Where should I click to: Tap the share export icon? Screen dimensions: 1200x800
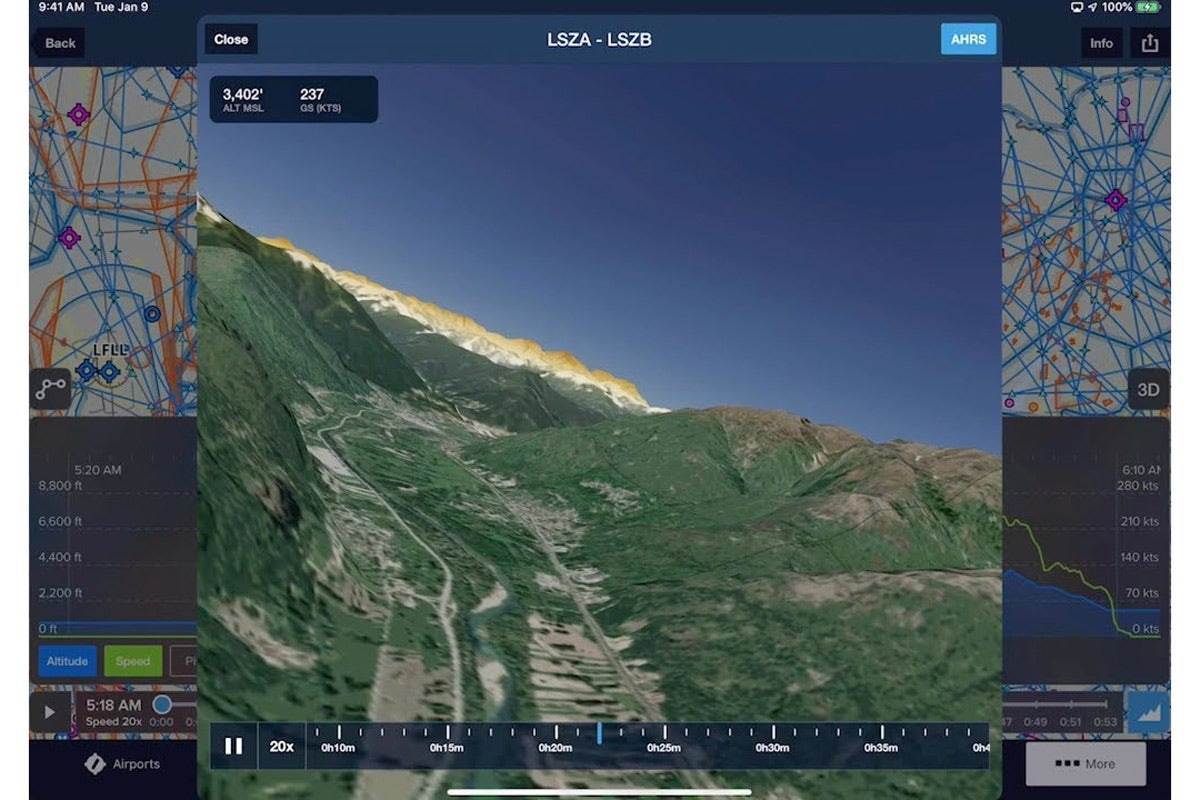[x=1150, y=42]
